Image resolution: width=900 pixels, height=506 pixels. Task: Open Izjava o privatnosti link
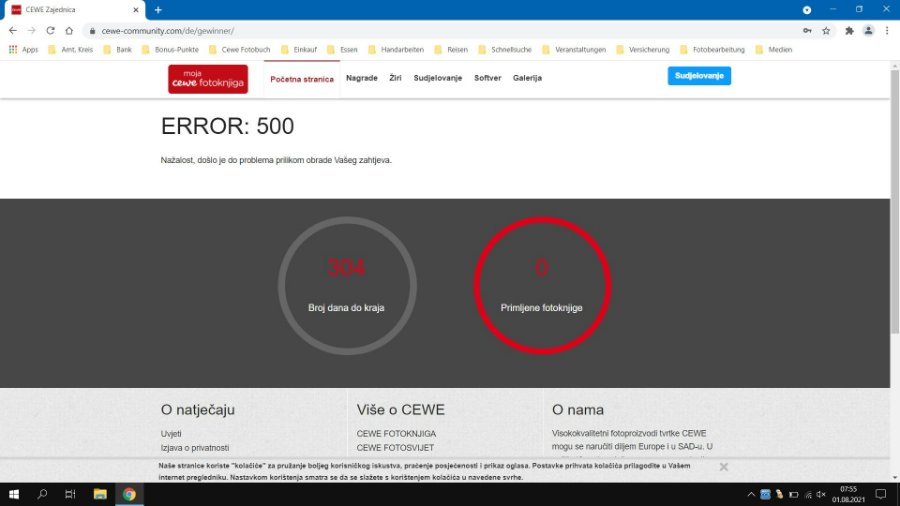tap(195, 447)
